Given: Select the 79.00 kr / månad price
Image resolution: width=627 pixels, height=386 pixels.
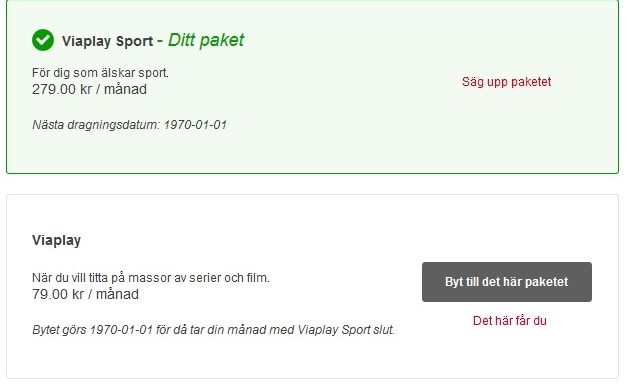Looking at the screenshot, I should pos(85,294).
